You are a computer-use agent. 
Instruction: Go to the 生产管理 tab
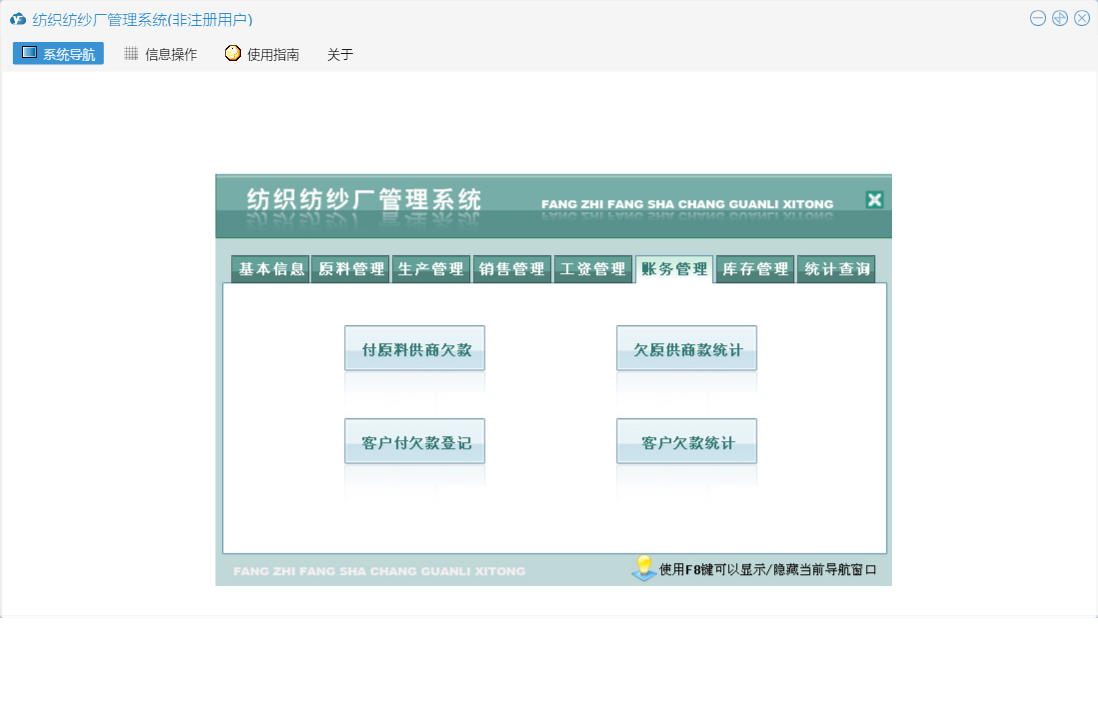[x=431, y=269]
